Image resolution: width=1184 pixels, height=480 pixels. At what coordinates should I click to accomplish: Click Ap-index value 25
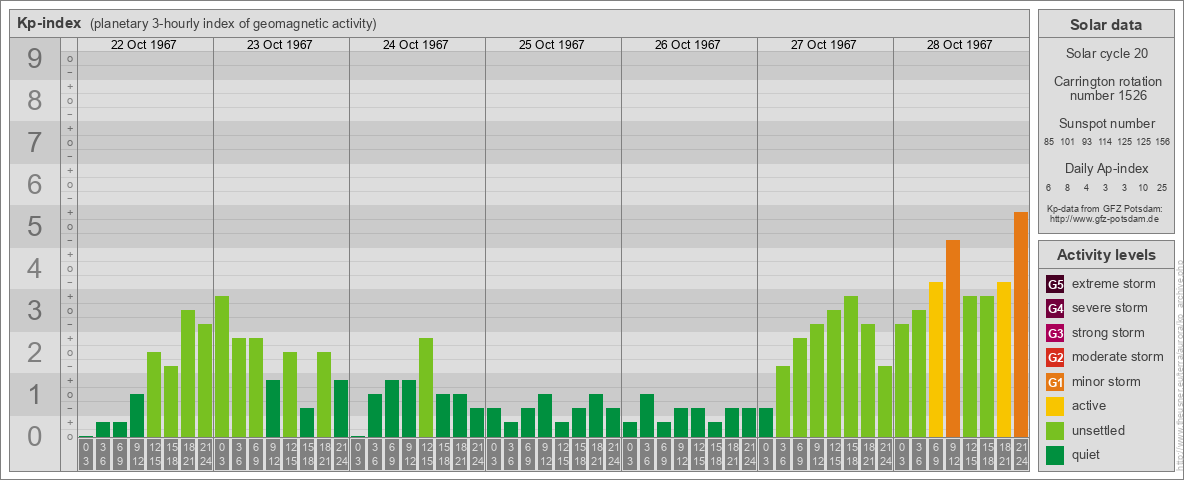(x=1162, y=187)
